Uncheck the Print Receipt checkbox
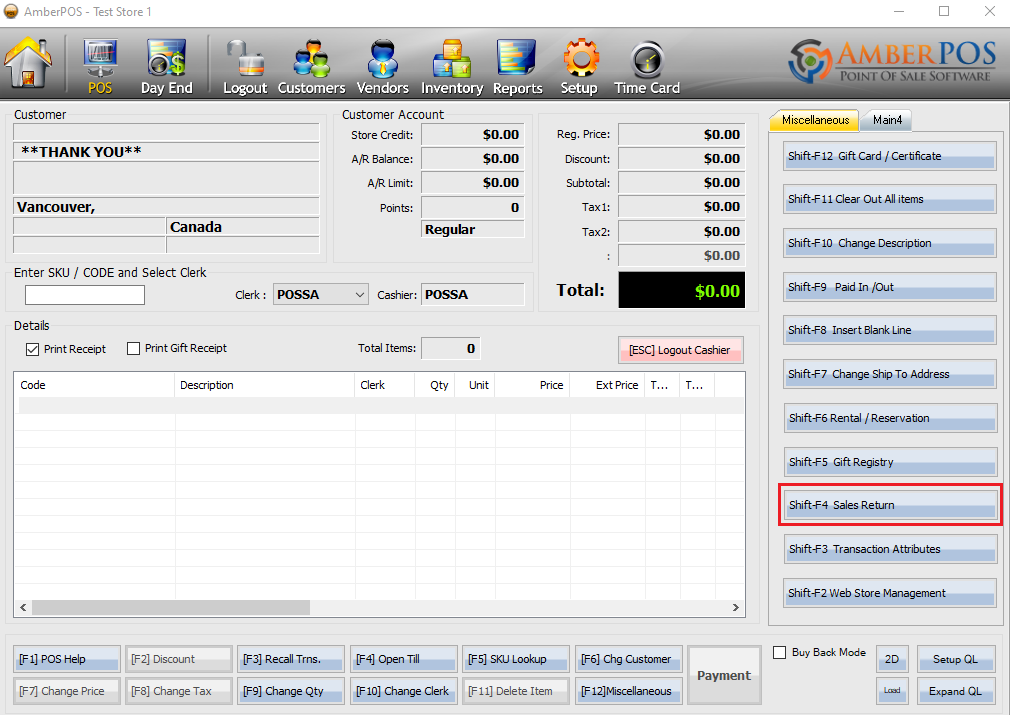 coord(33,349)
